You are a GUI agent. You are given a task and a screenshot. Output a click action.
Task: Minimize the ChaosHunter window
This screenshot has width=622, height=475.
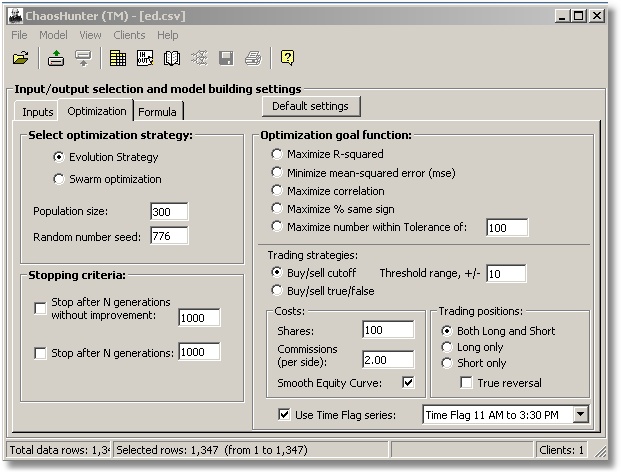tap(561, 16)
